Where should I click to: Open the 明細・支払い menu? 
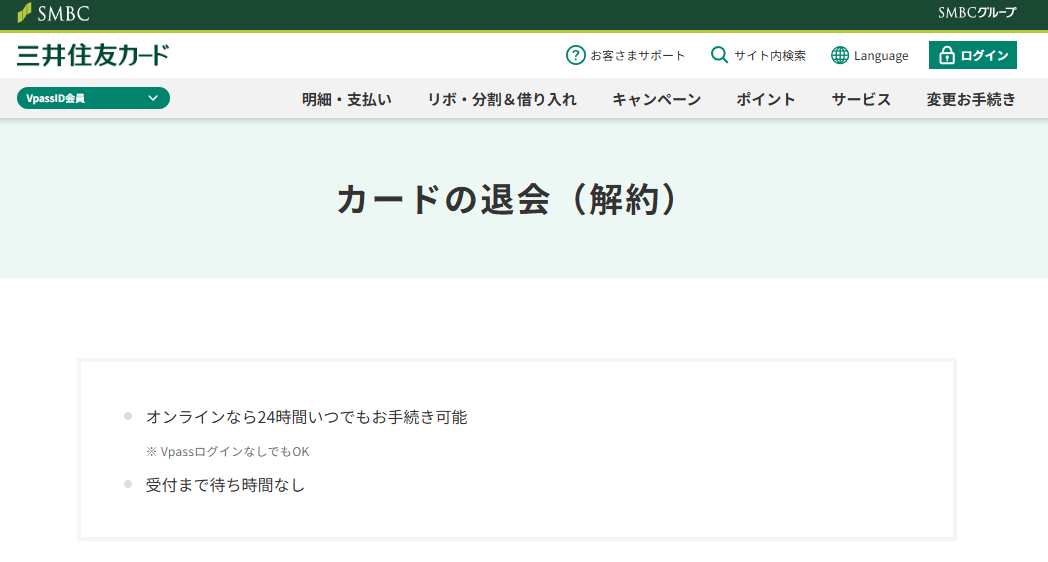coord(347,99)
